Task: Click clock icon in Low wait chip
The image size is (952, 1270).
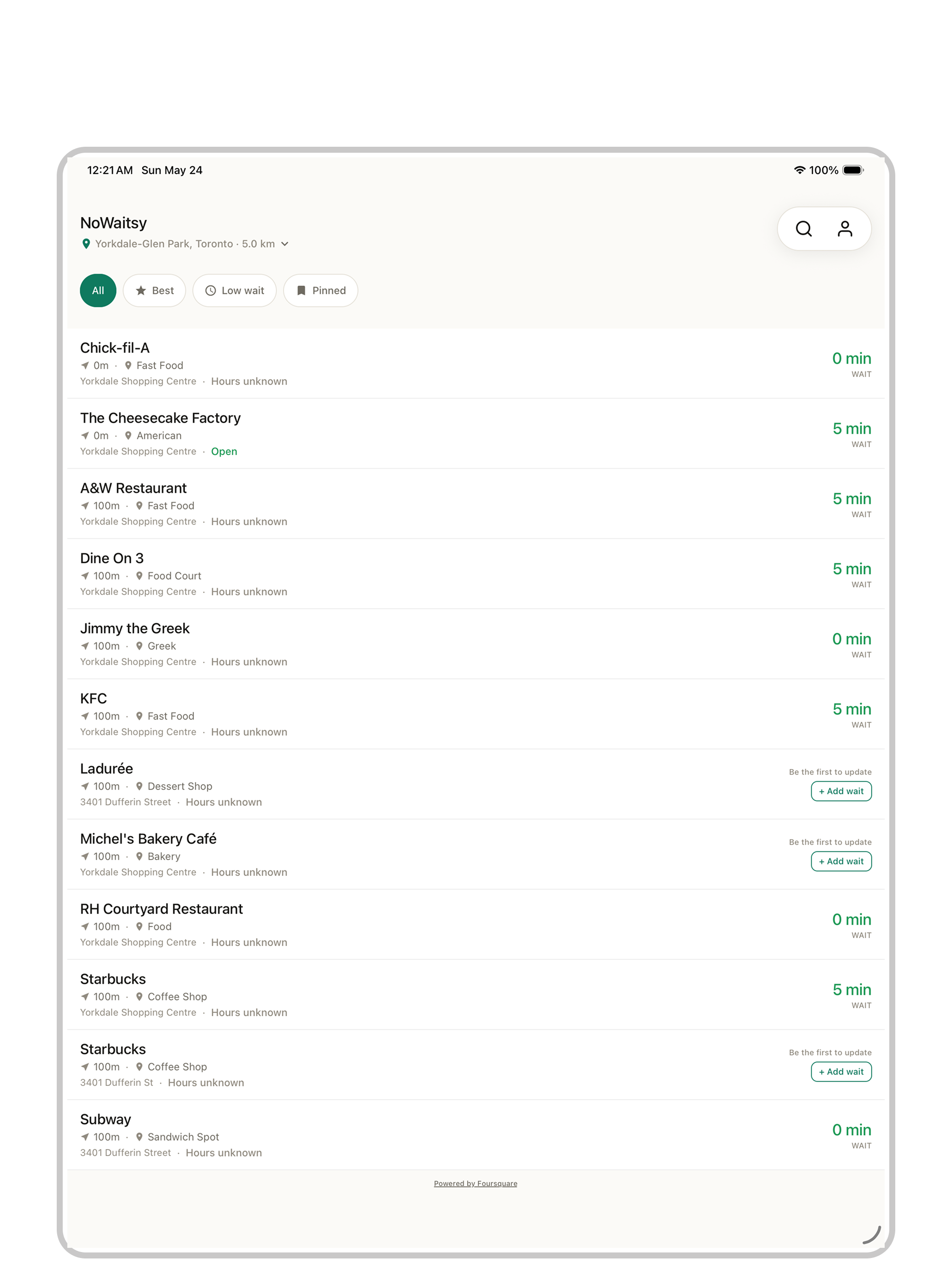Action: tap(211, 291)
